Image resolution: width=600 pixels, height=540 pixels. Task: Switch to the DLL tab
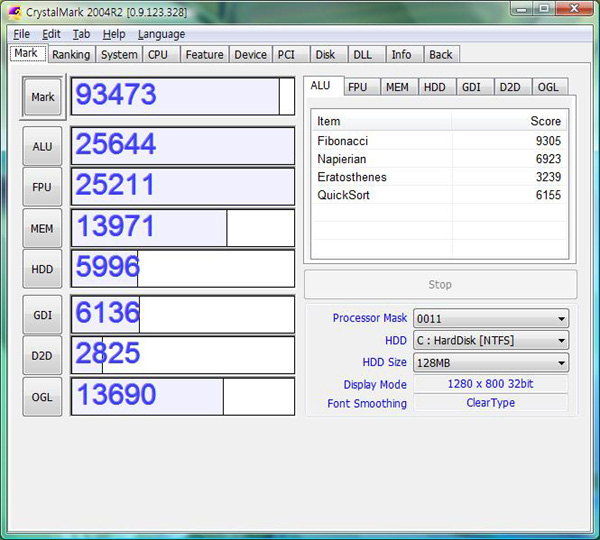click(367, 55)
